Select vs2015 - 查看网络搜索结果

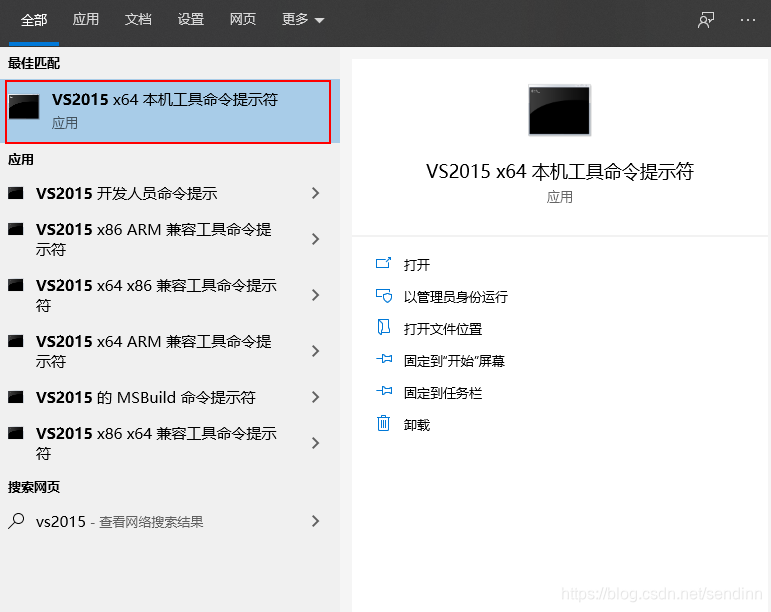click(170, 521)
